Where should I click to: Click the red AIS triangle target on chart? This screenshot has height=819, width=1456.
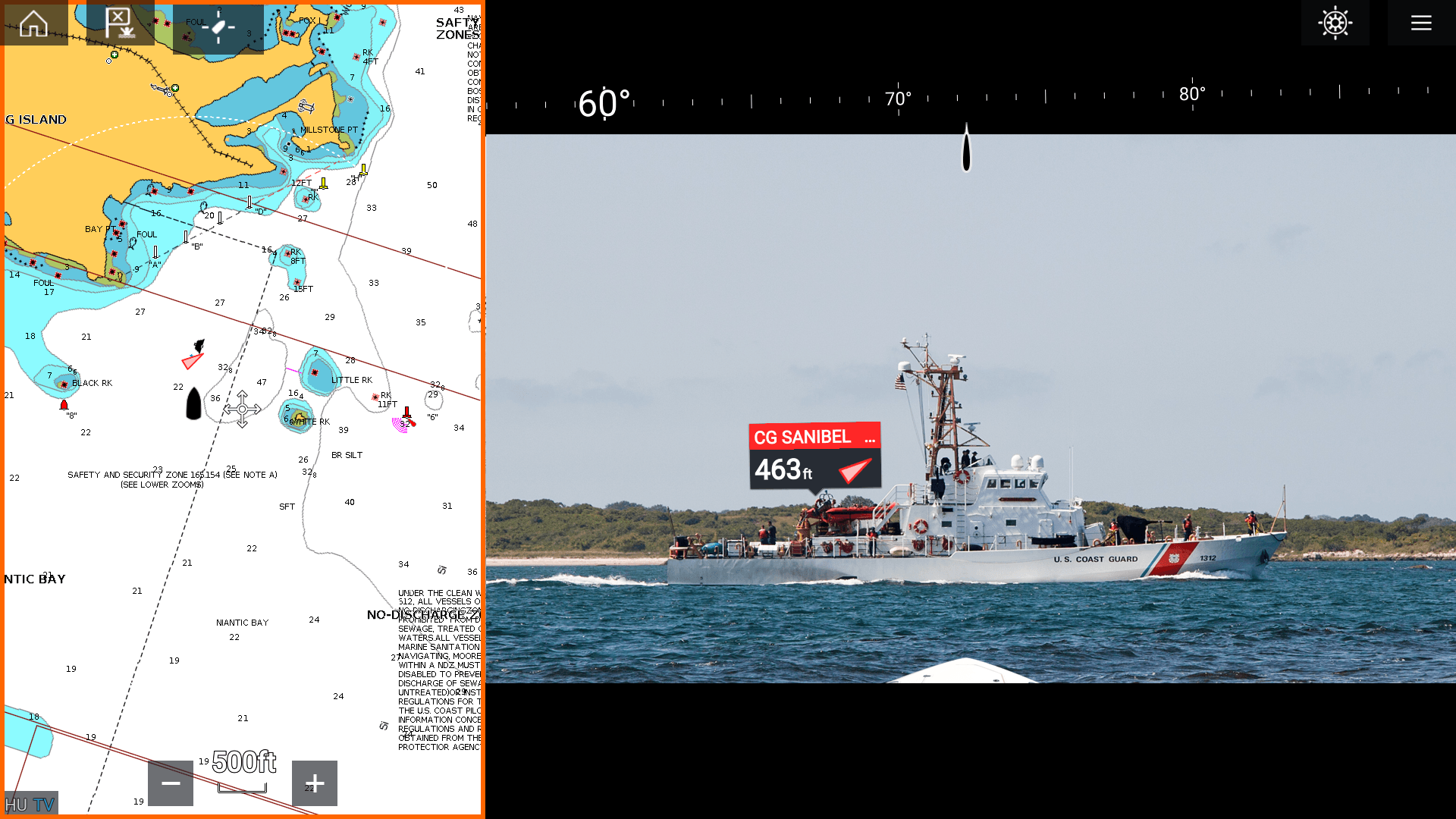(192, 361)
